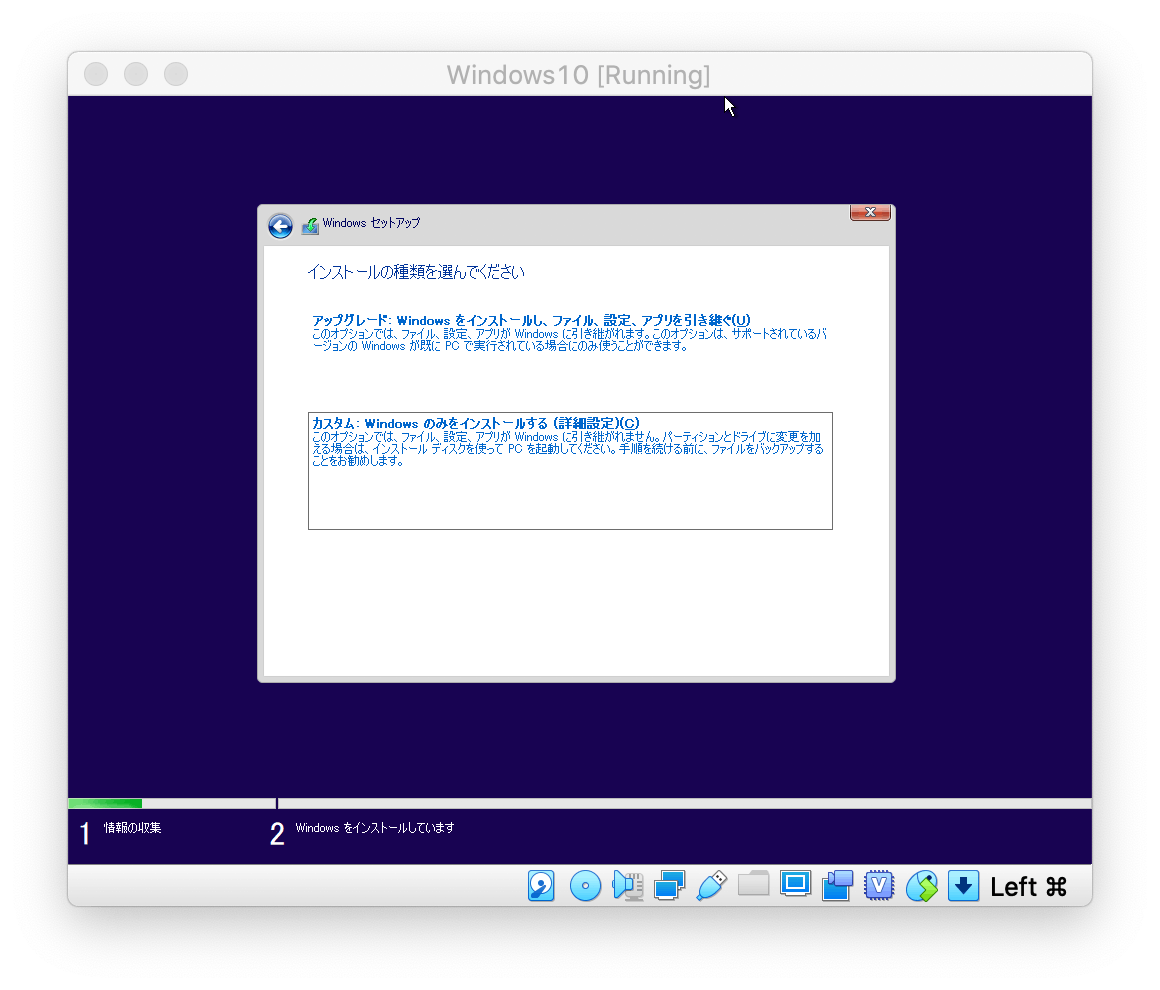Click the mouse integration status icon
Viewport: 1160px width, 990px height.
tap(921, 885)
